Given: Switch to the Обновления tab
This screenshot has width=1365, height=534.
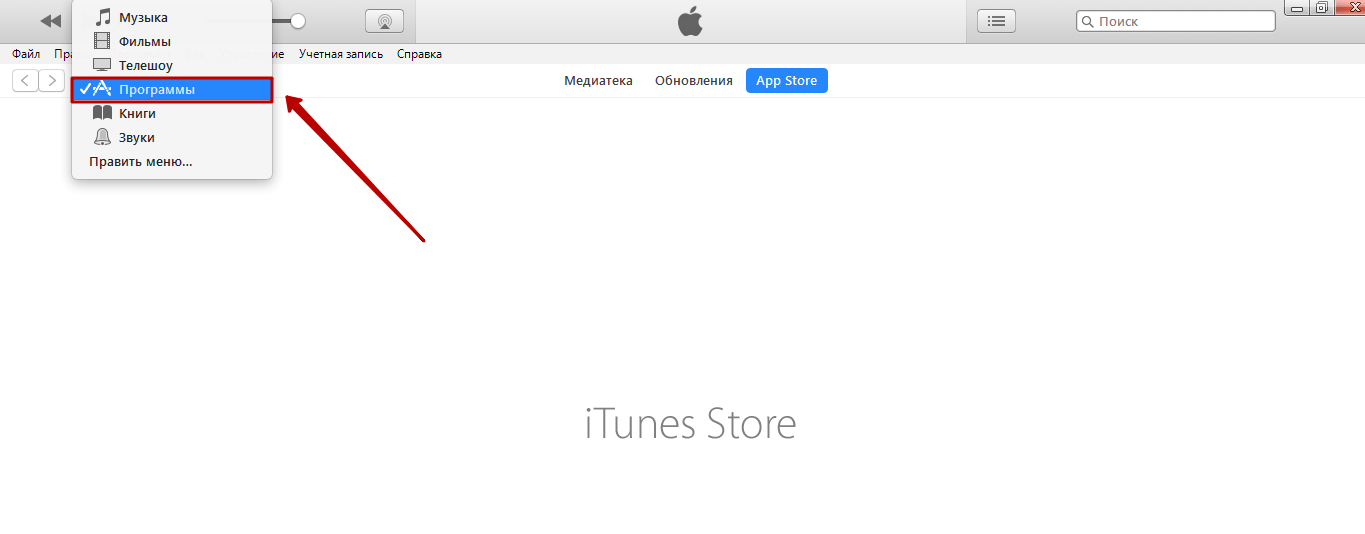Looking at the screenshot, I should click(x=694, y=81).
